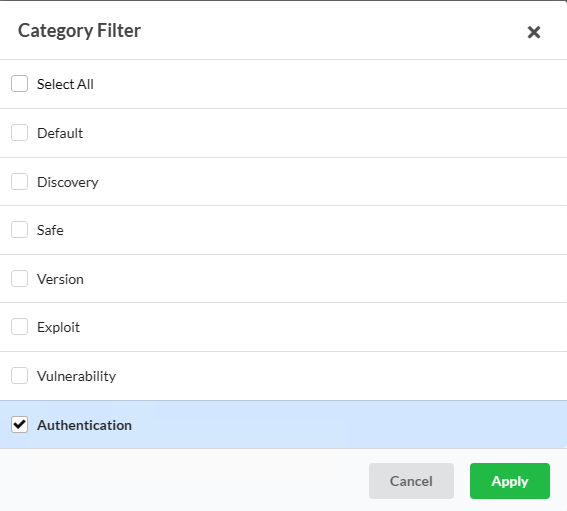This screenshot has width=567, height=511.
Task: Click the 'Version' label text
Action: (x=60, y=279)
